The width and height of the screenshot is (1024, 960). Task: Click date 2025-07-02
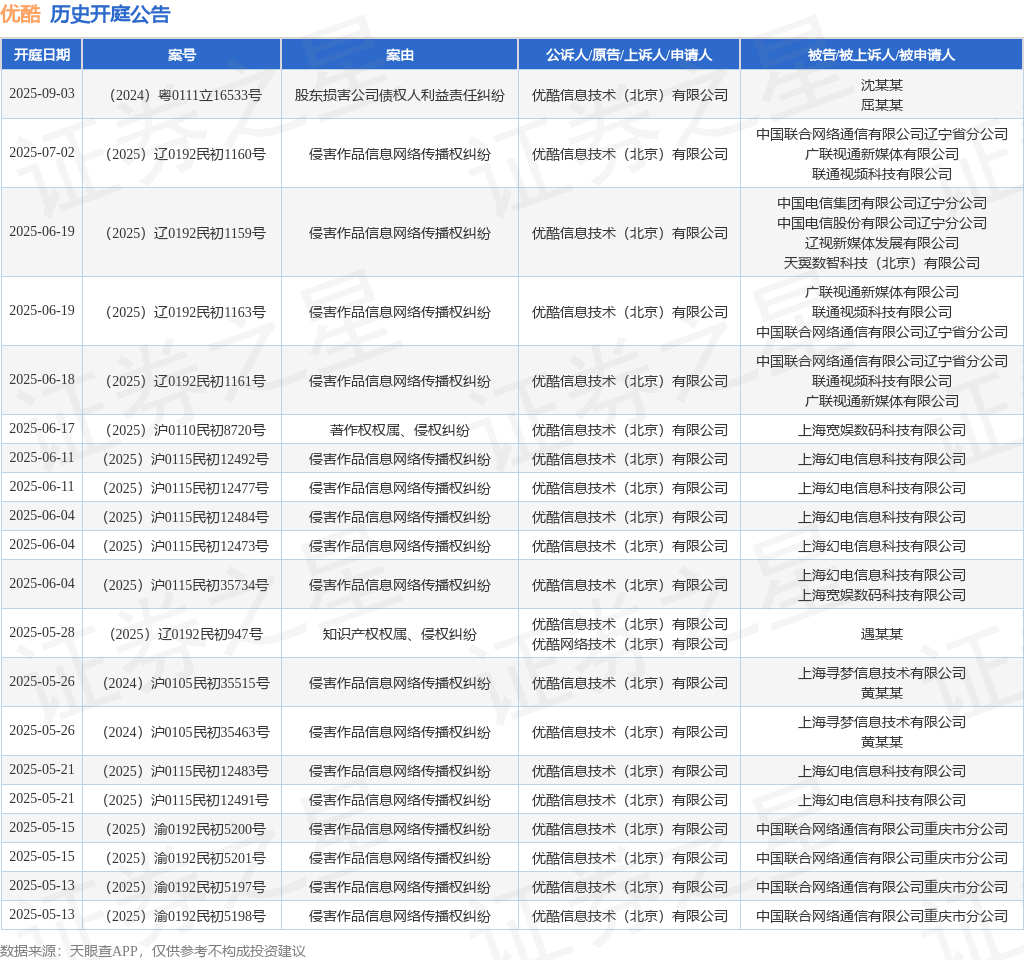tap(42, 152)
